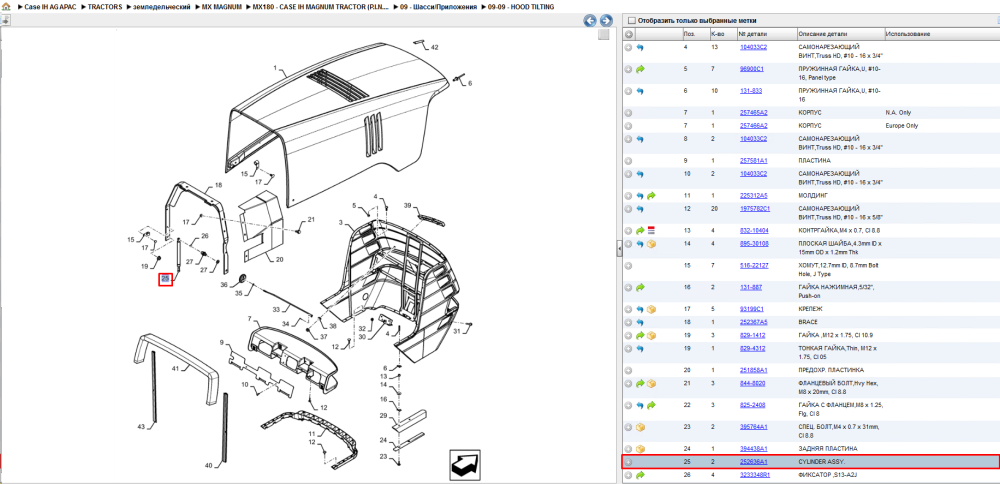Open part number 252636A1 link

[753, 462]
